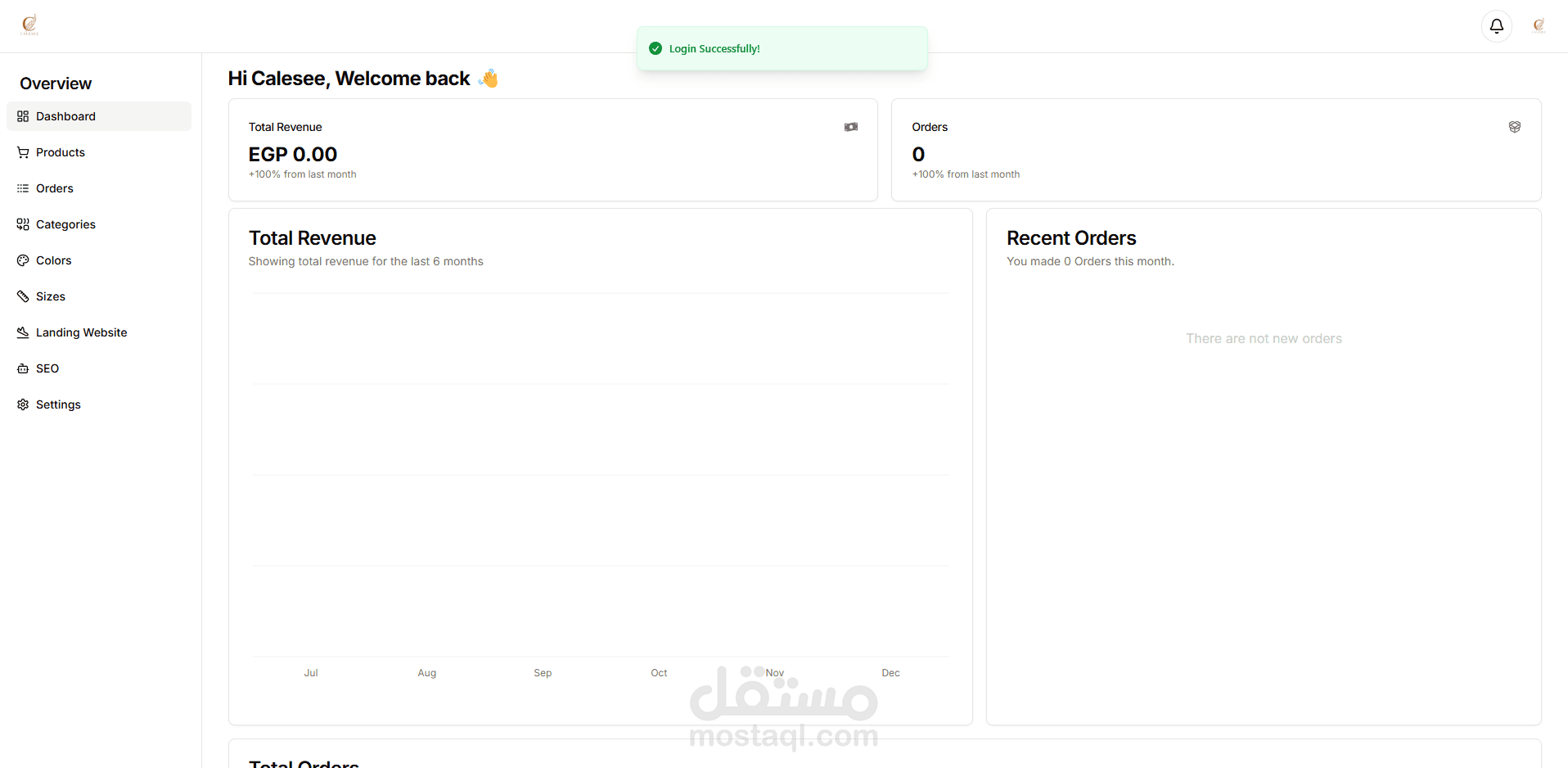Click the Dashboard grid icon
Screen dimensions: 1568x768
click(23, 116)
